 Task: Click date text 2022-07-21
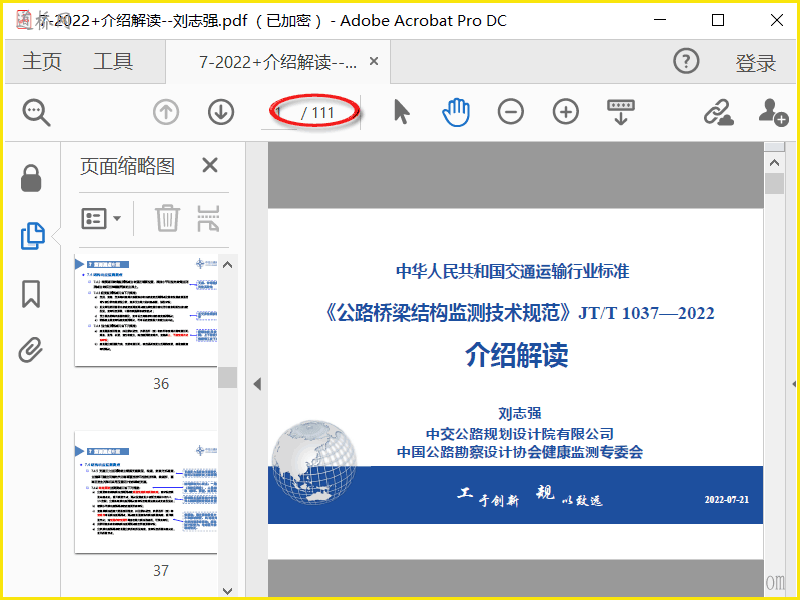pyautogui.click(x=727, y=499)
